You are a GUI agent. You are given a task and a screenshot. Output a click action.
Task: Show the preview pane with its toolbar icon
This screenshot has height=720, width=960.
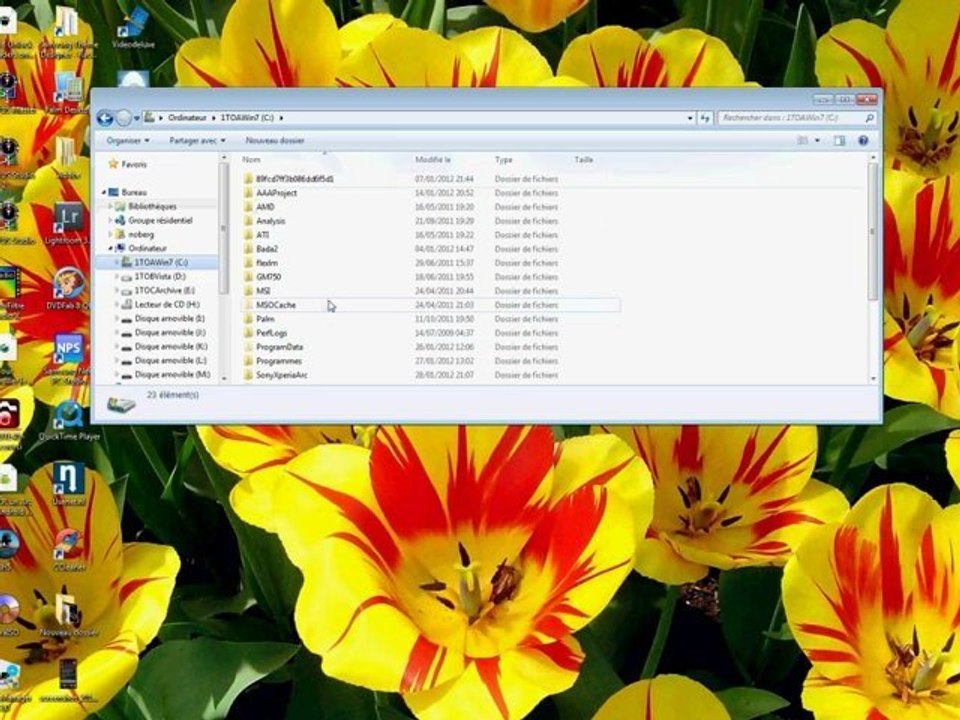[839, 141]
